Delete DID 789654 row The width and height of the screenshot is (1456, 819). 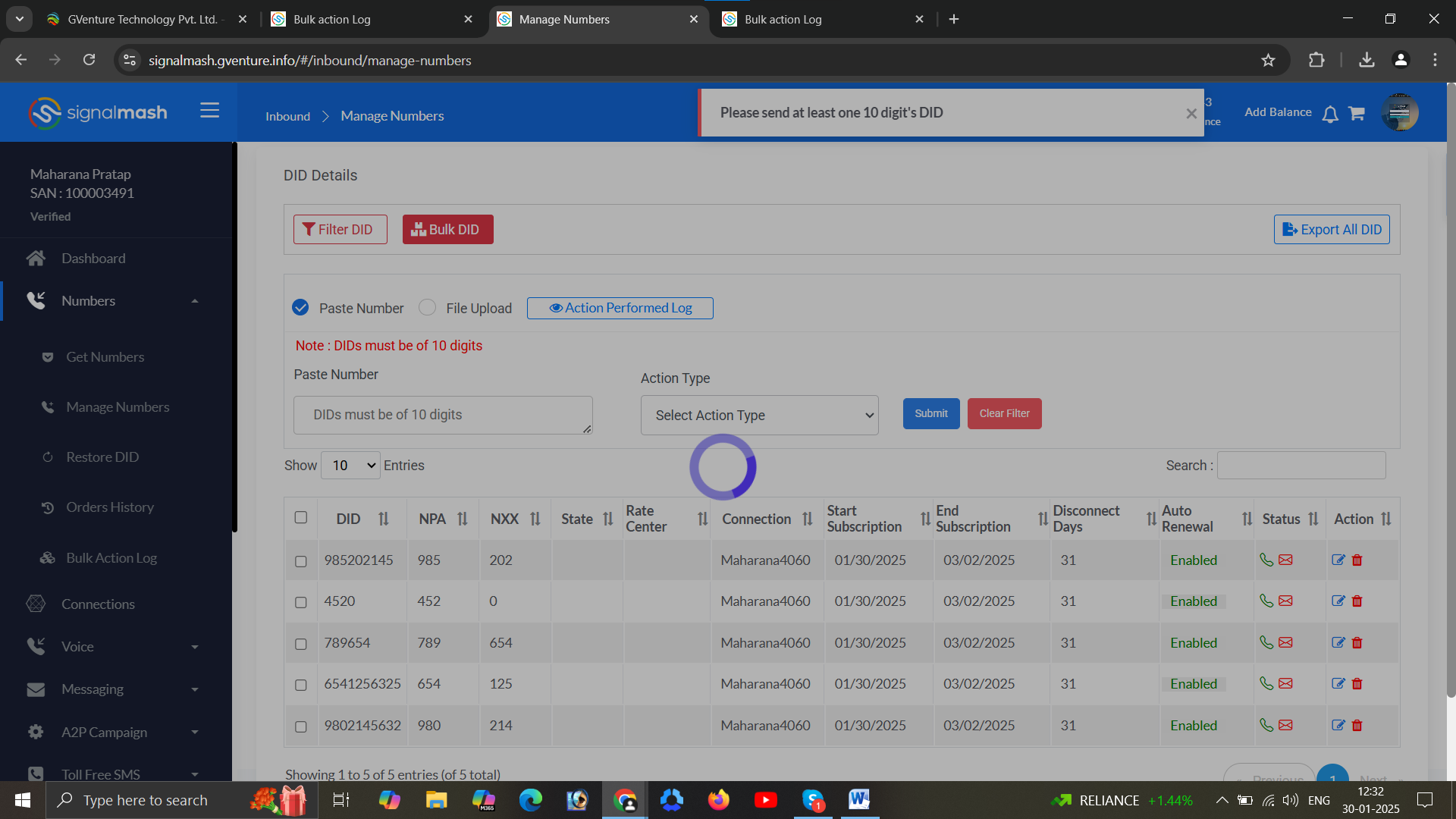(x=1357, y=642)
